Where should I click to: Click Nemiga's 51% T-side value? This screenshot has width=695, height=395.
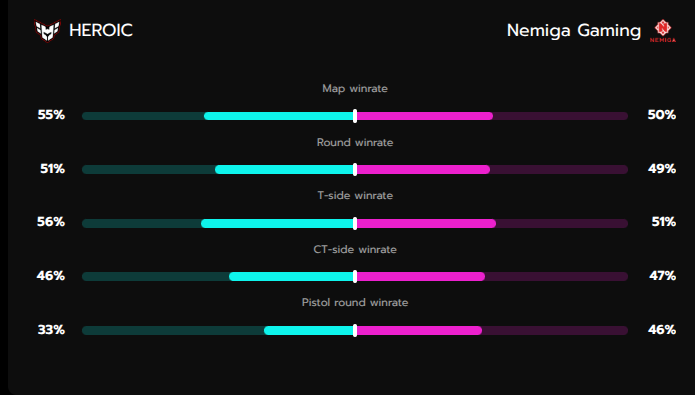coord(664,222)
